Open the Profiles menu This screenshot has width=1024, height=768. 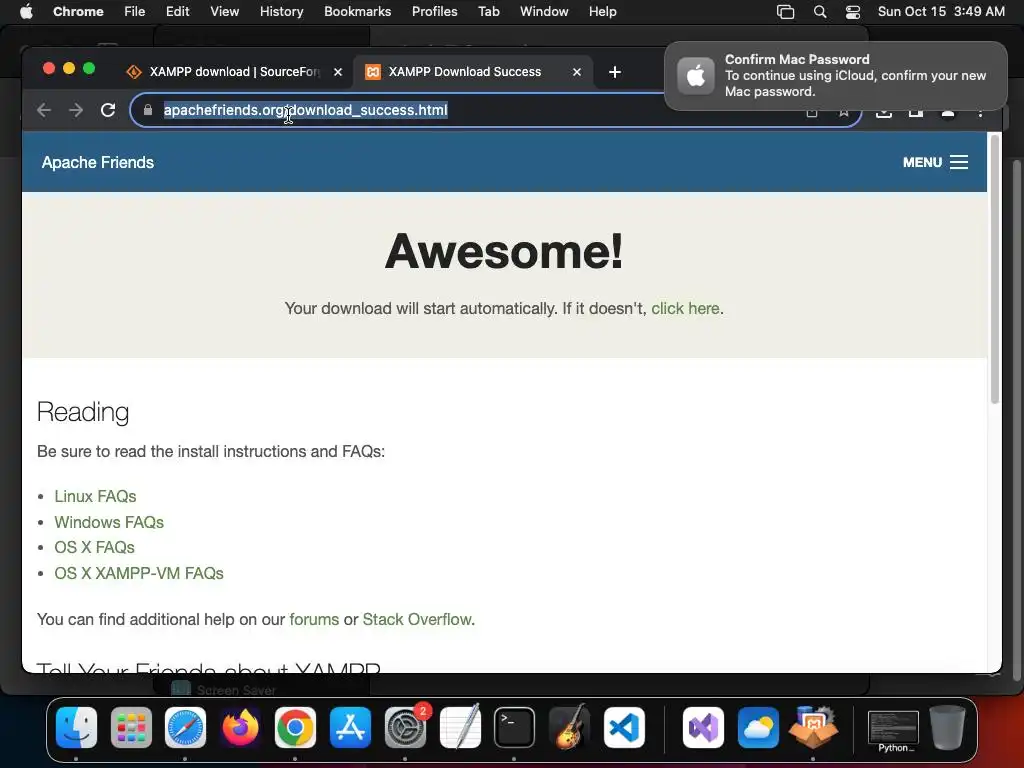pos(434,11)
